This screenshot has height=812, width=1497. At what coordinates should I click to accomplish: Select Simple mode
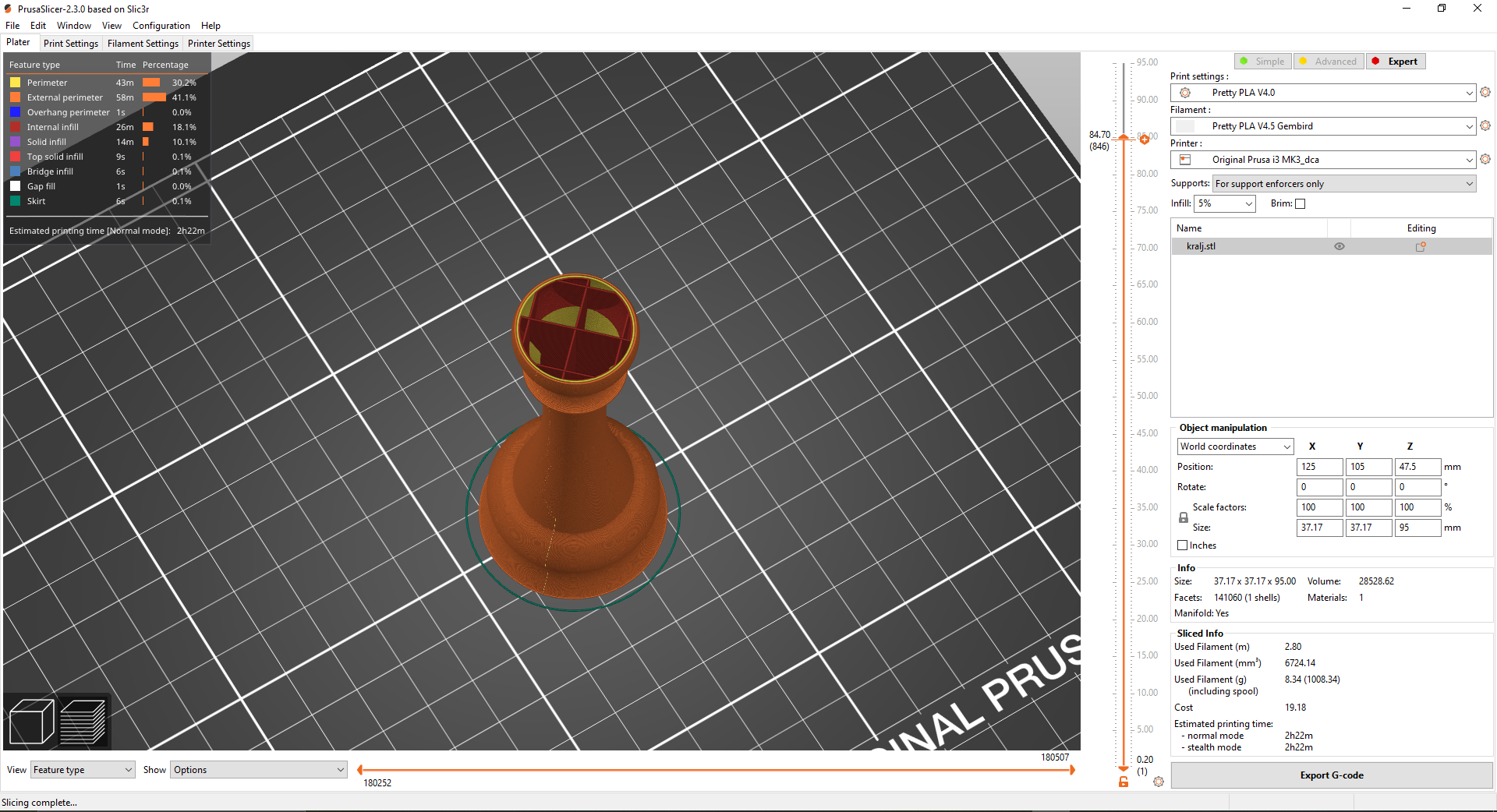pyautogui.click(x=1263, y=62)
